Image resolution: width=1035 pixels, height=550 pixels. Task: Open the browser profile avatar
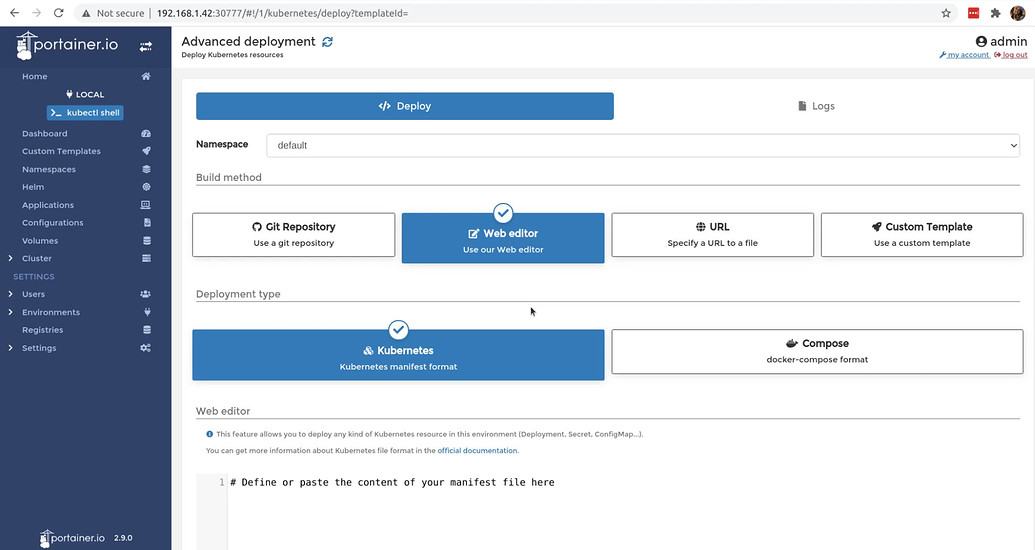tap(1018, 13)
